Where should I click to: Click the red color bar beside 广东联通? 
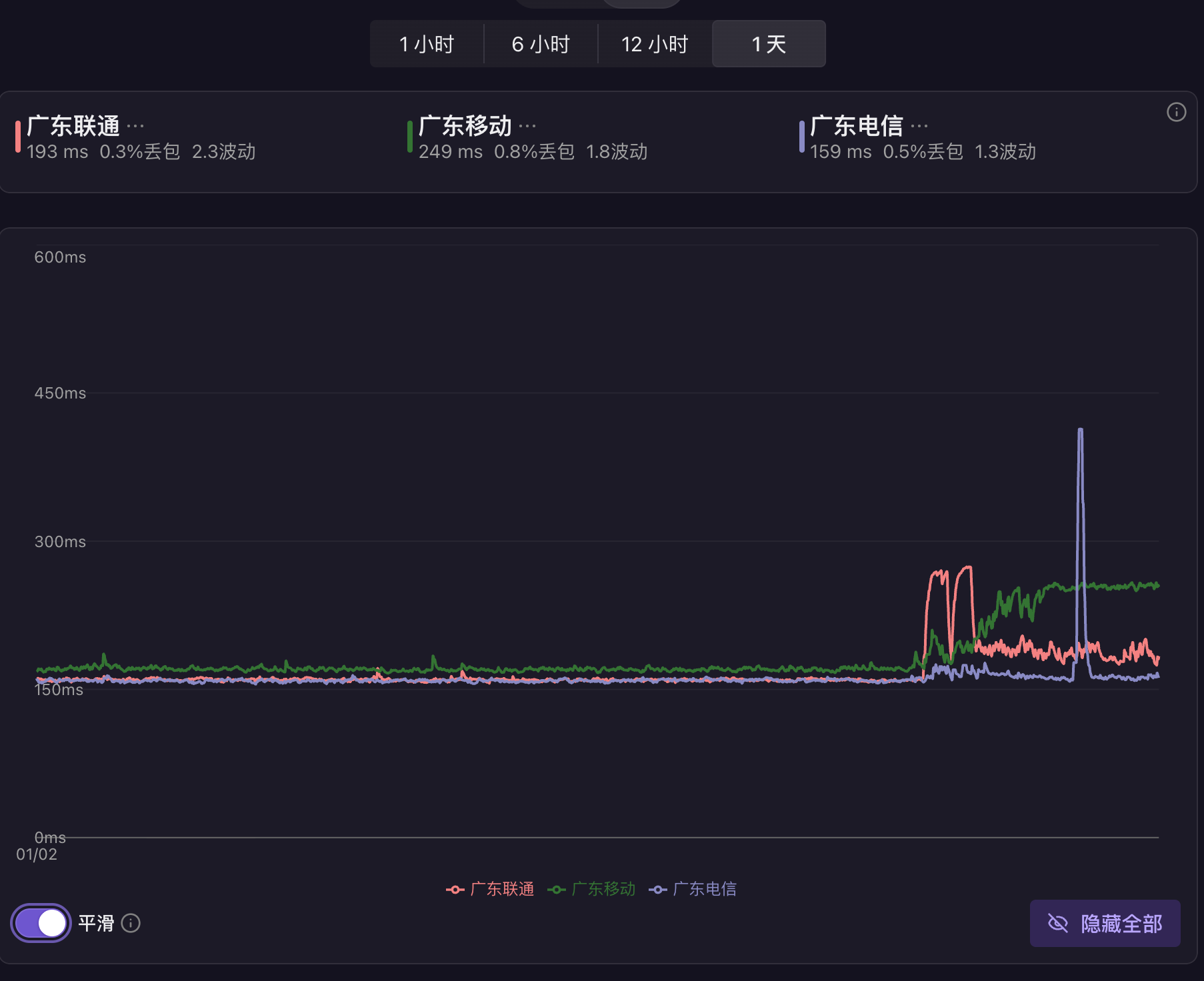click(18, 137)
